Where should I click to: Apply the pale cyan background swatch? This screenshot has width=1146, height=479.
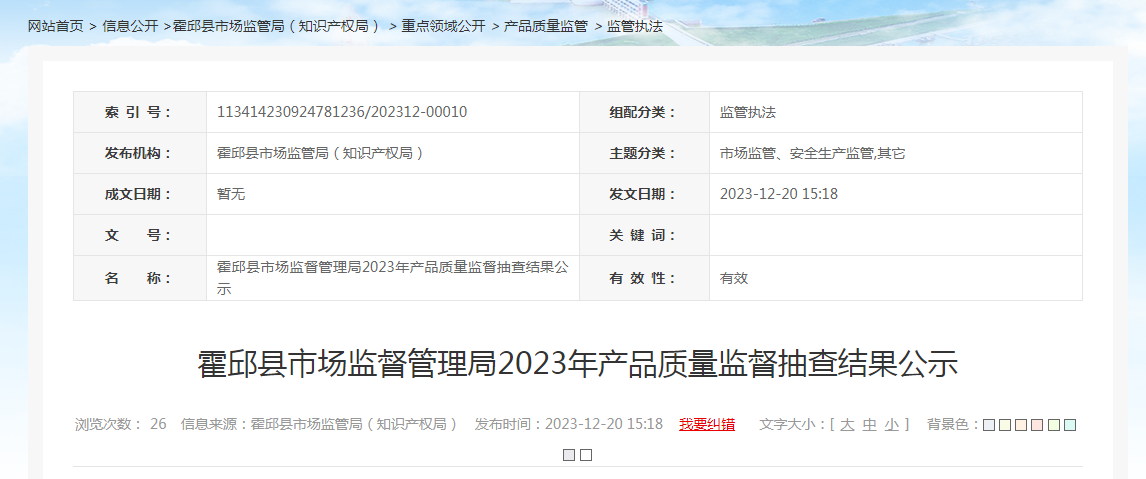coord(1070,425)
